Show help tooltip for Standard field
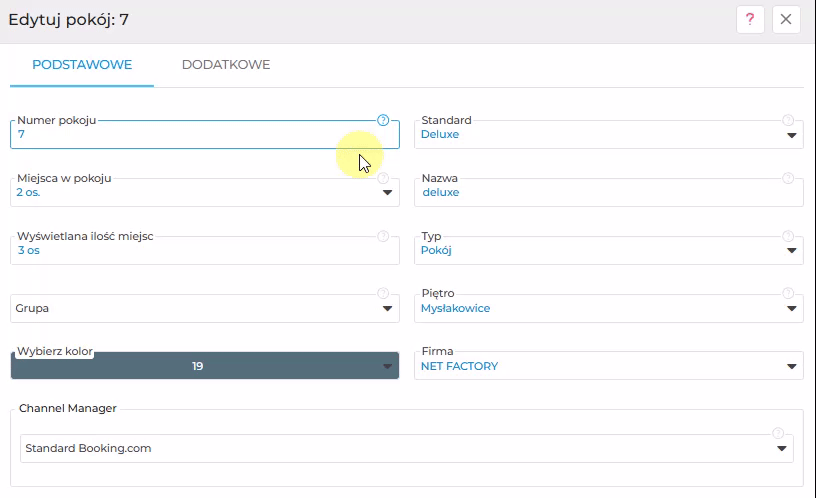This screenshot has height=498, width=816. coord(788,120)
